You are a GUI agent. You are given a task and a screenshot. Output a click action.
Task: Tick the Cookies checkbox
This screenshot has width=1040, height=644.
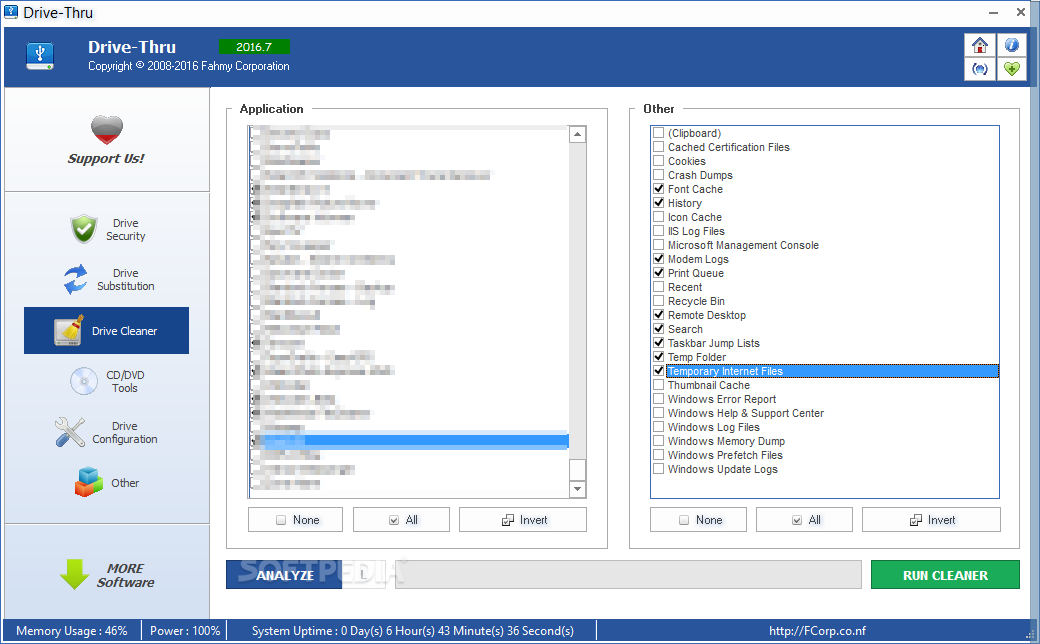659,161
